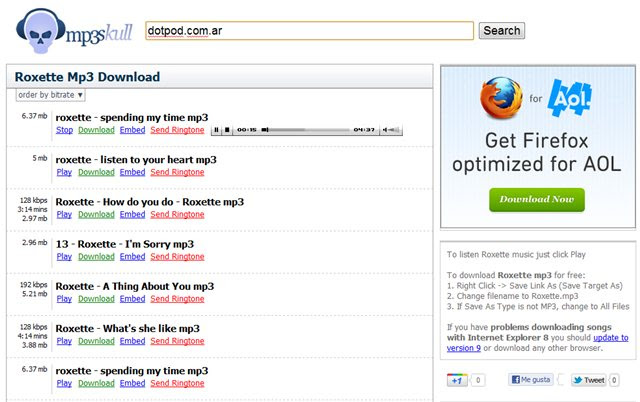Play roxette listen to your heart
Image resolution: width=640 pixels, height=402 pixels.
coord(64,172)
